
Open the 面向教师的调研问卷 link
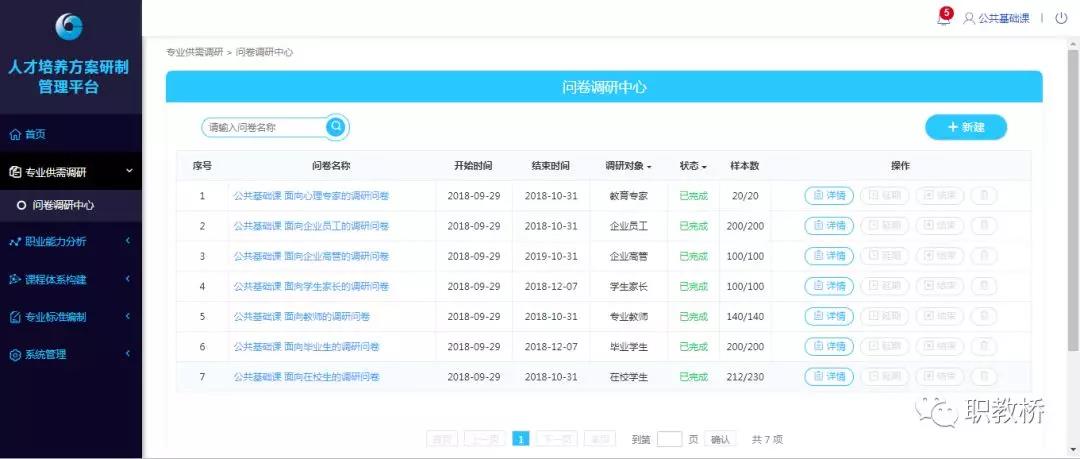pyautogui.click(x=301, y=317)
